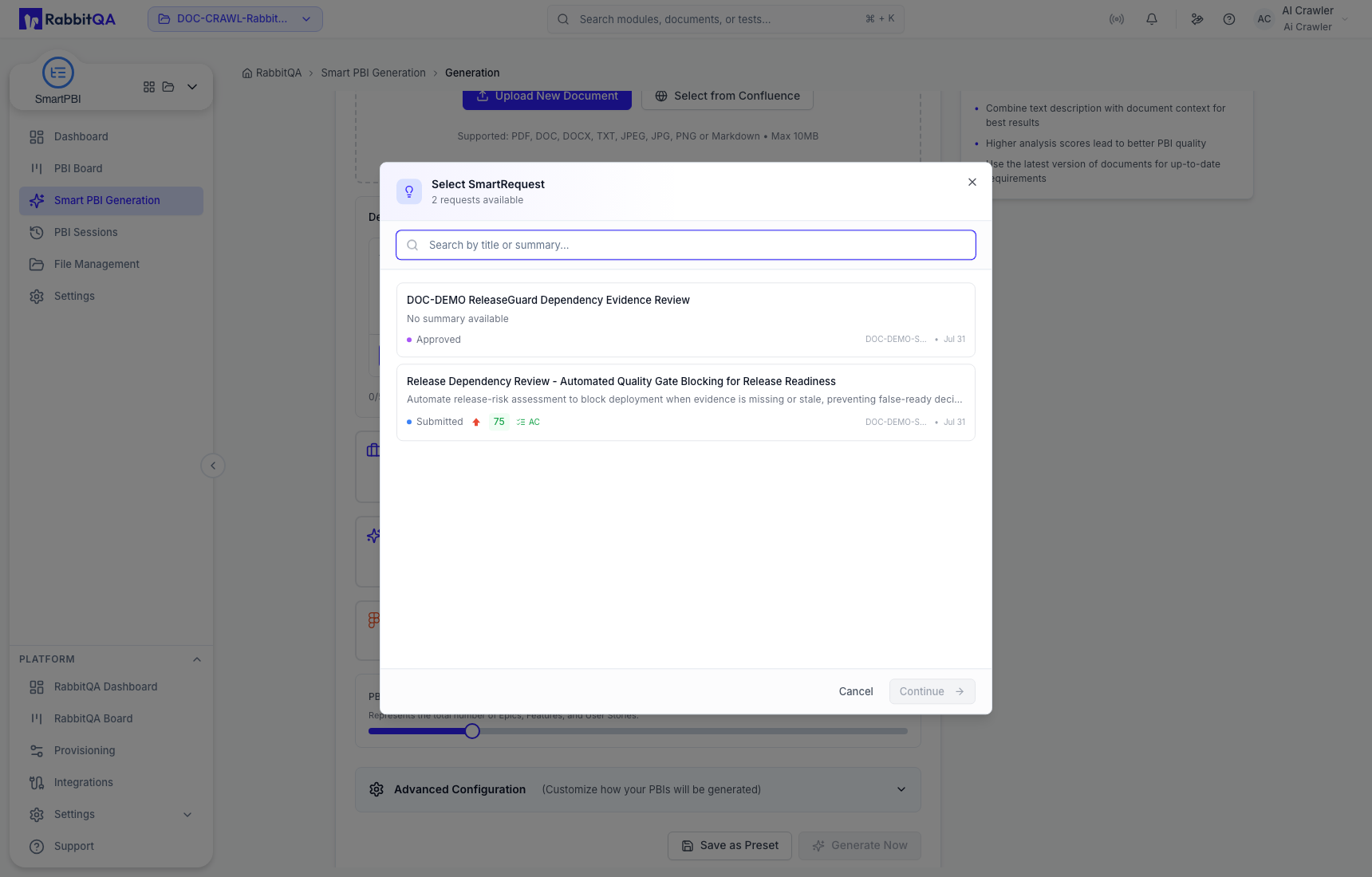This screenshot has height=877, width=1372.
Task: Click Save as Preset button
Action: click(730, 846)
